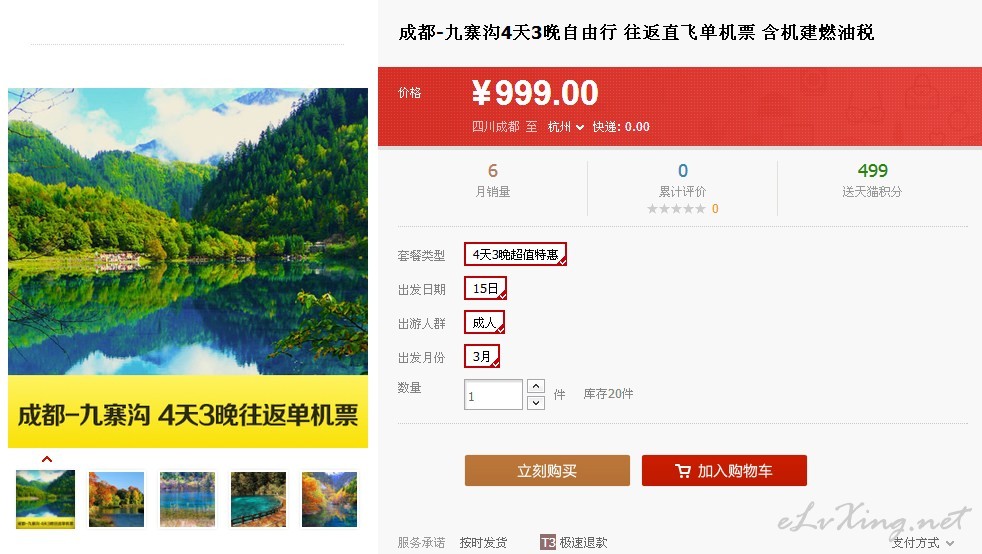This screenshot has width=982, height=554.
Task: Open the main Jiuzhaigou product image
Action: pos(188,268)
